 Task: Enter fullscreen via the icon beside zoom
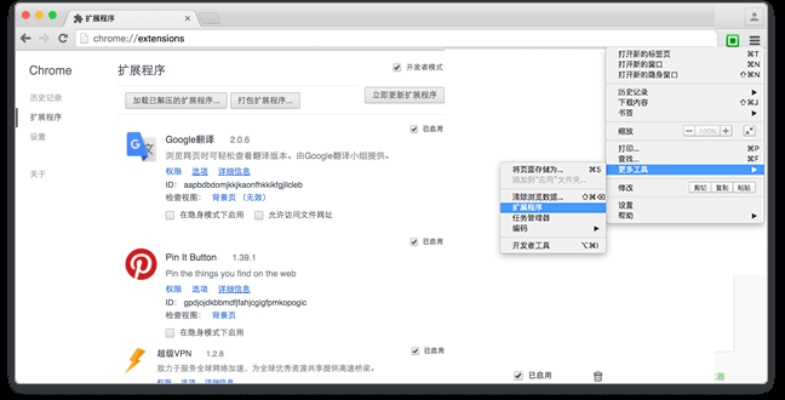click(749, 131)
